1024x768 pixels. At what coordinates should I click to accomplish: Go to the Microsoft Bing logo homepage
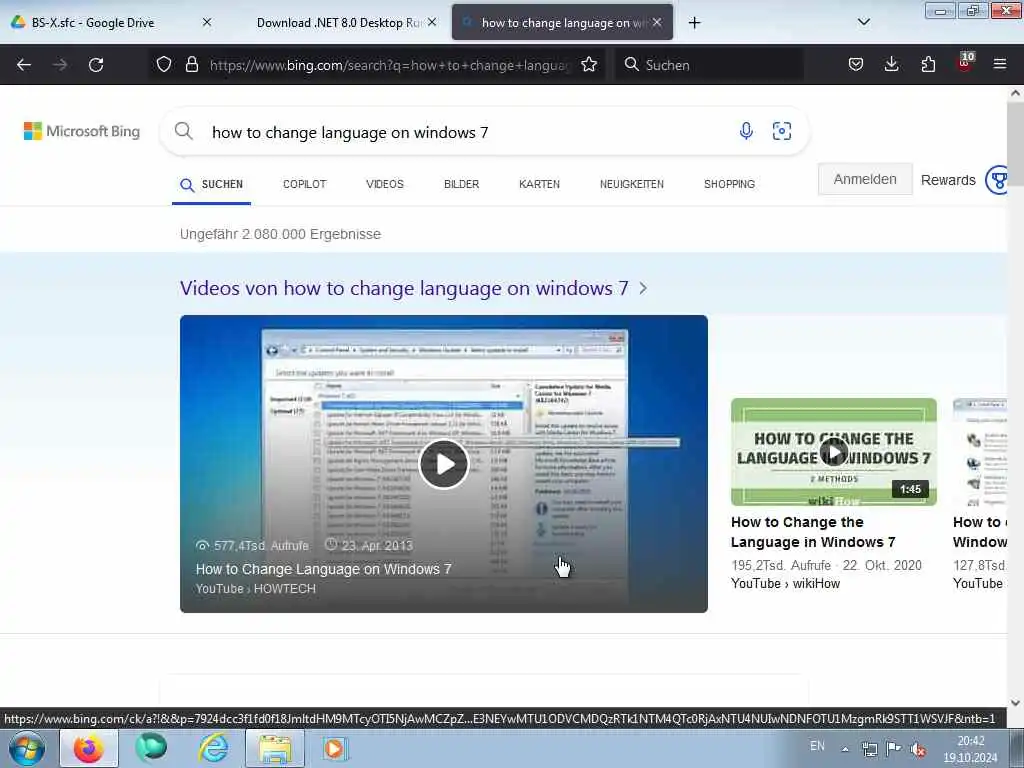coord(82,131)
